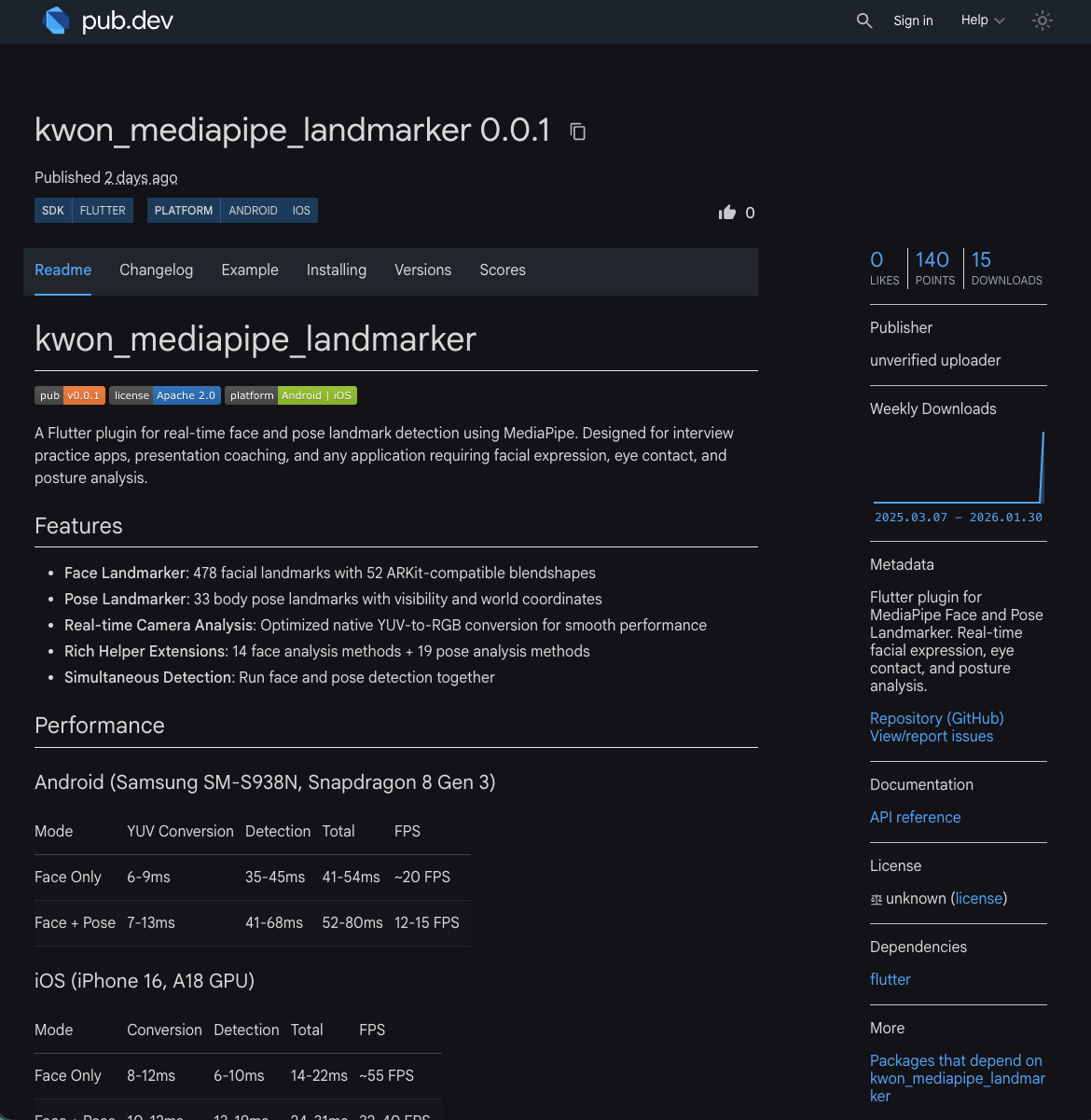Image resolution: width=1091 pixels, height=1120 pixels.
Task: Open the flutter dependency link
Action: coord(891,979)
